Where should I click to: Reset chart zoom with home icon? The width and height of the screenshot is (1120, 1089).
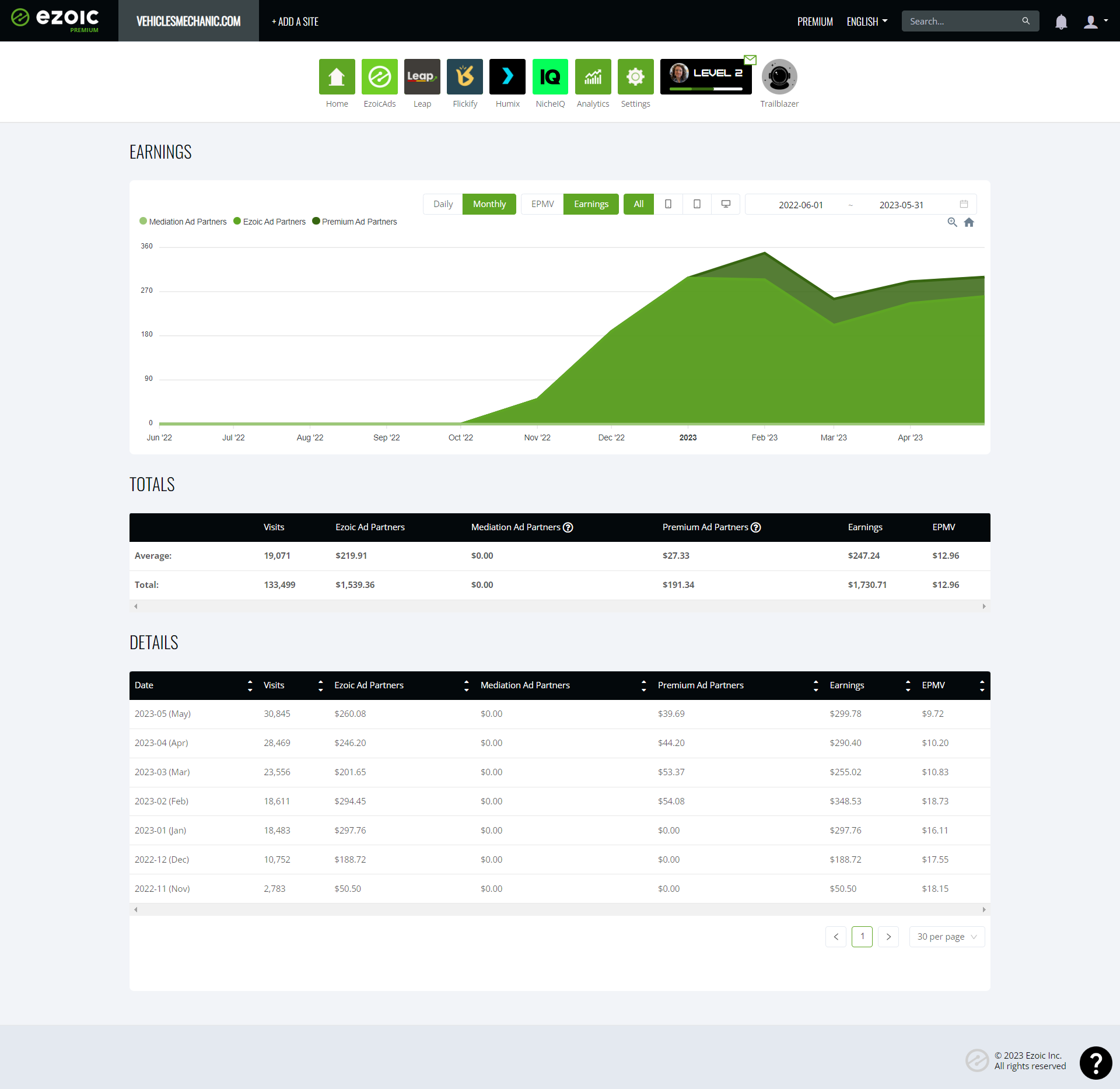coord(969,222)
